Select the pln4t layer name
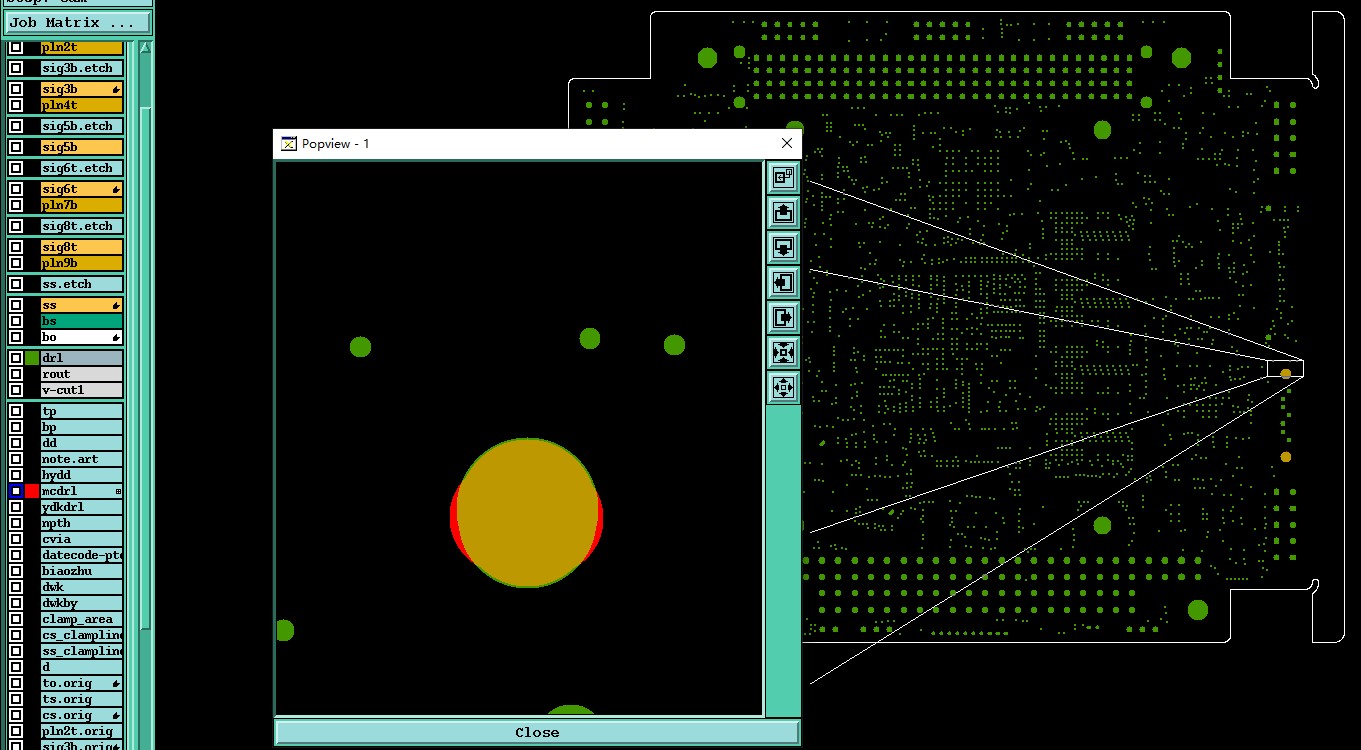This screenshot has width=1361, height=750. (x=82, y=105)
